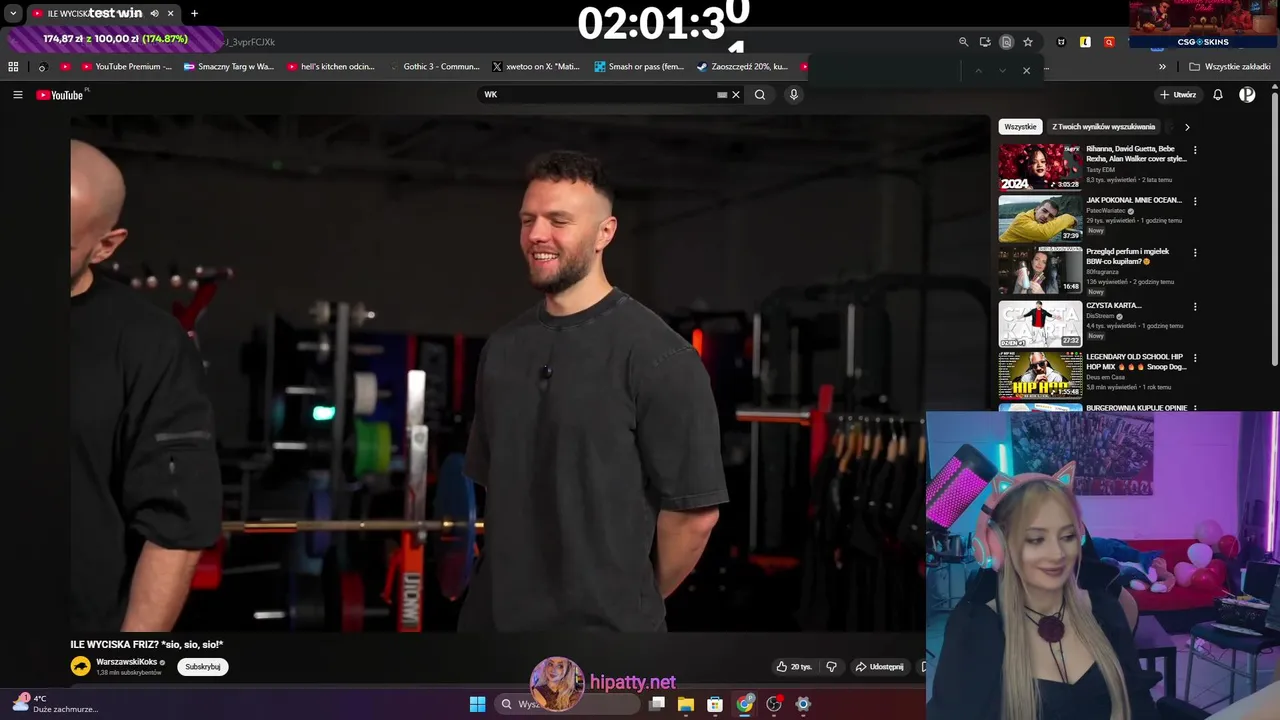Open the Chrome tab search dropdown arrow
Viewport: 1280px width, 720px height.
tap(12, 13)
